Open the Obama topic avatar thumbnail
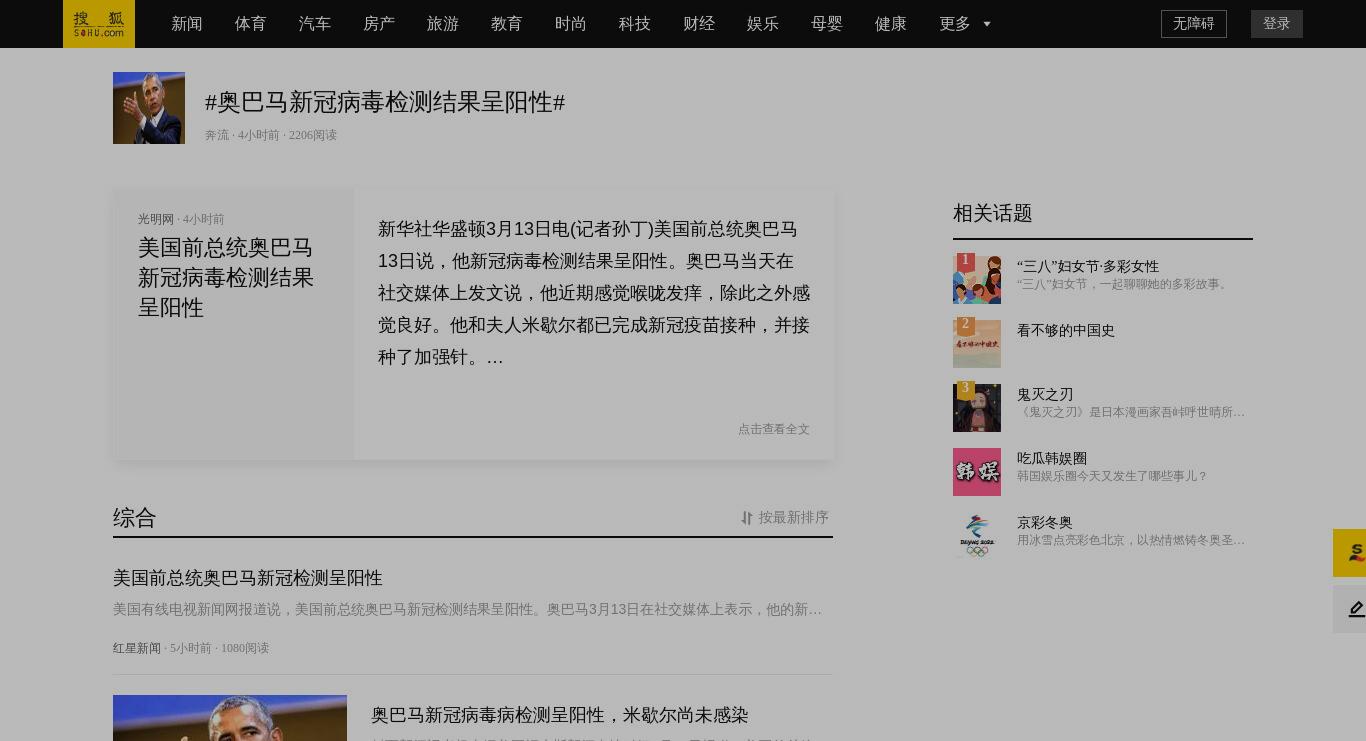Viewport: 1366px width, 741px height. [x=149, y=108]
